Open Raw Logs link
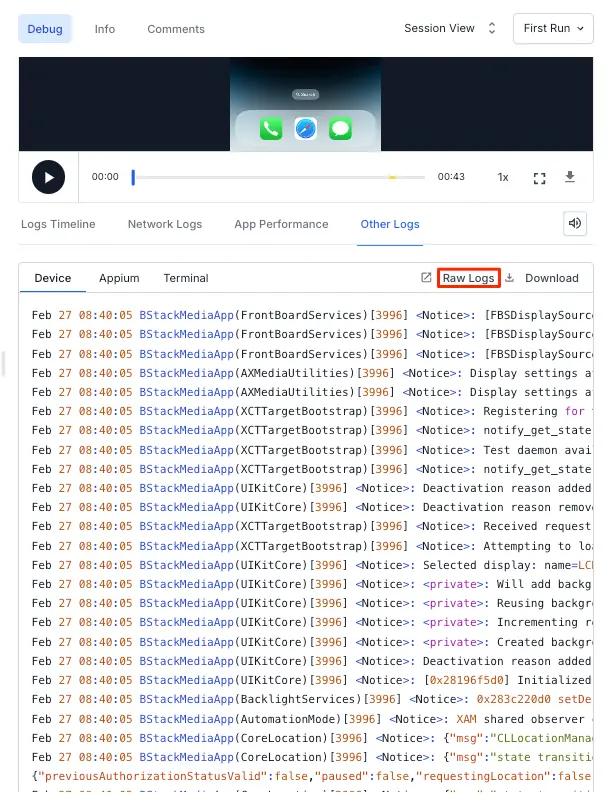The image size is (606, 804). [x=468, y=278]
